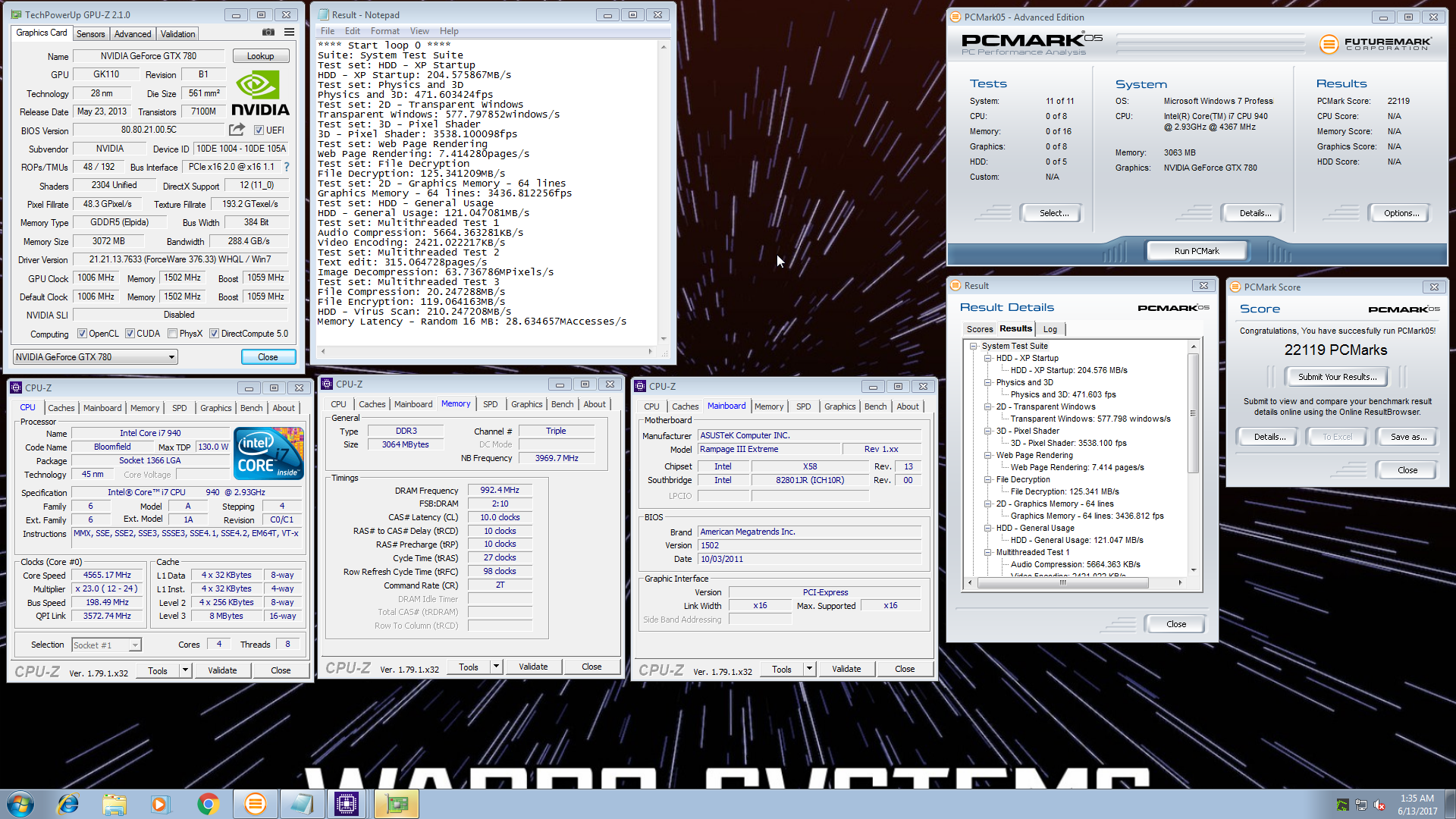Click the Run PCMark button
Screen dimensions: 1456x819
click(1197, 251)
